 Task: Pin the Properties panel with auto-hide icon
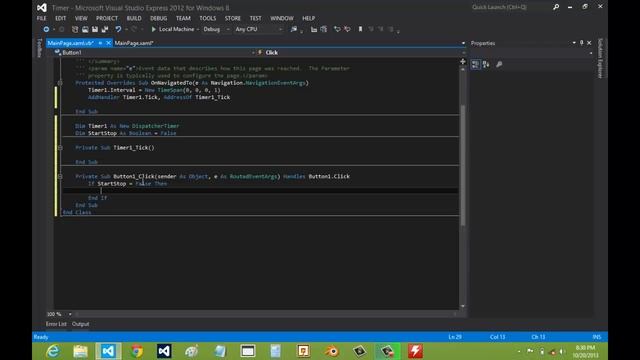click(582, 43)
